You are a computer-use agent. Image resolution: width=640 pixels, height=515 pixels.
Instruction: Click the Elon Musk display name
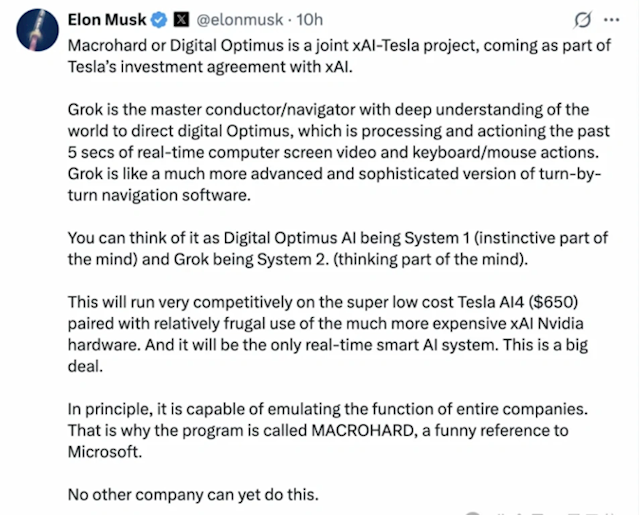pyautogui.click(x=106, y=19)
